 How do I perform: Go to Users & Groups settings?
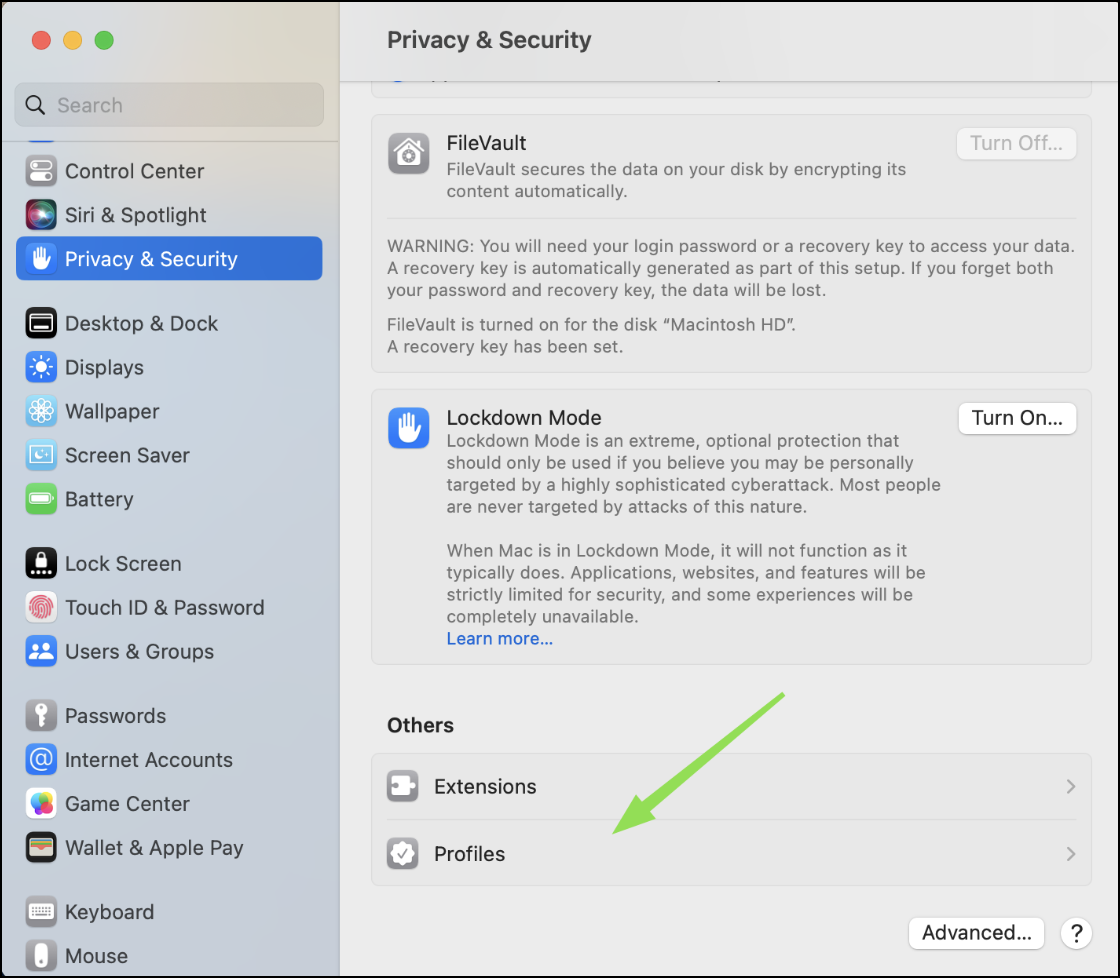[139, 651]
